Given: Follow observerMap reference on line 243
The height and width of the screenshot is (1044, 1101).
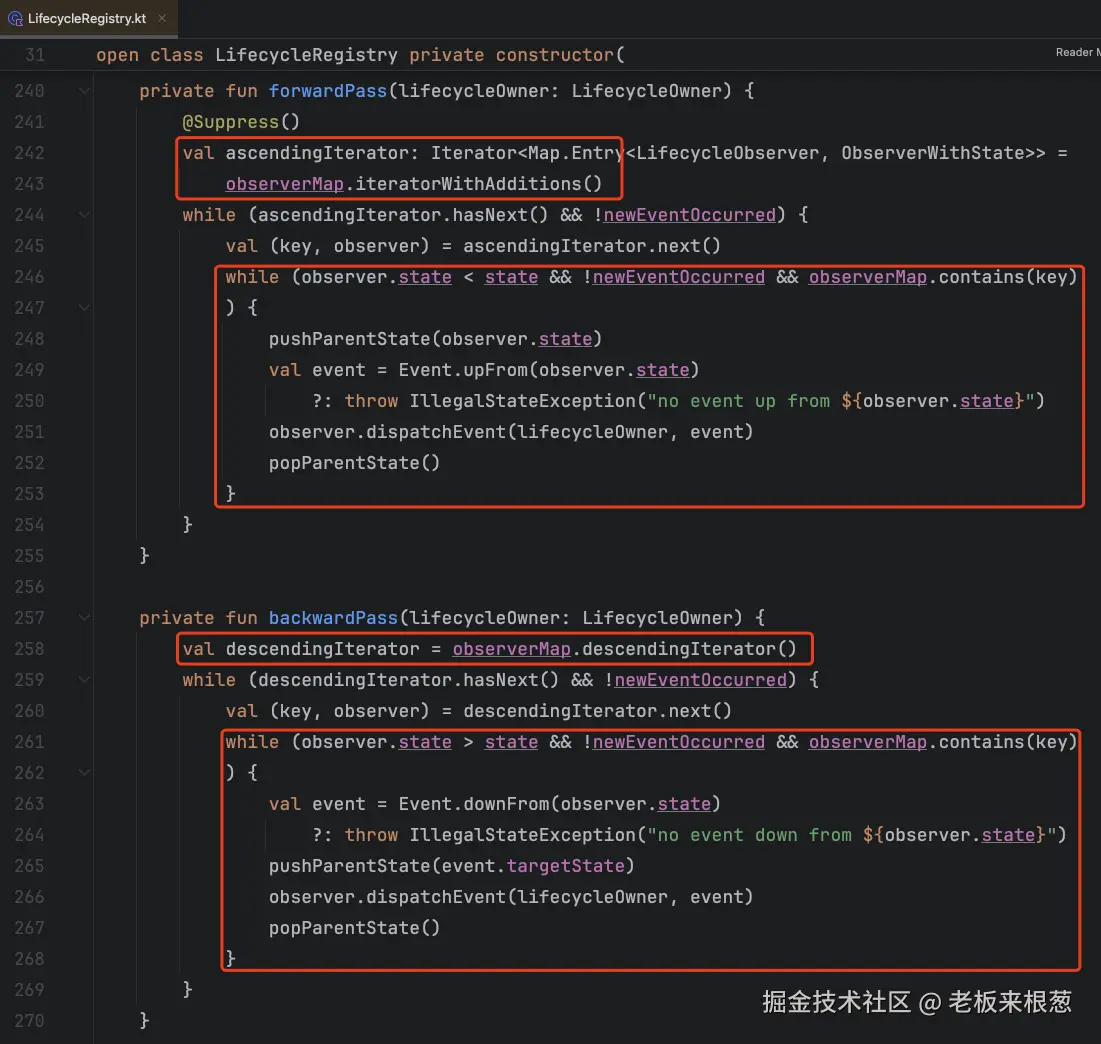Looking at the screenshot, I should (284, 184).
